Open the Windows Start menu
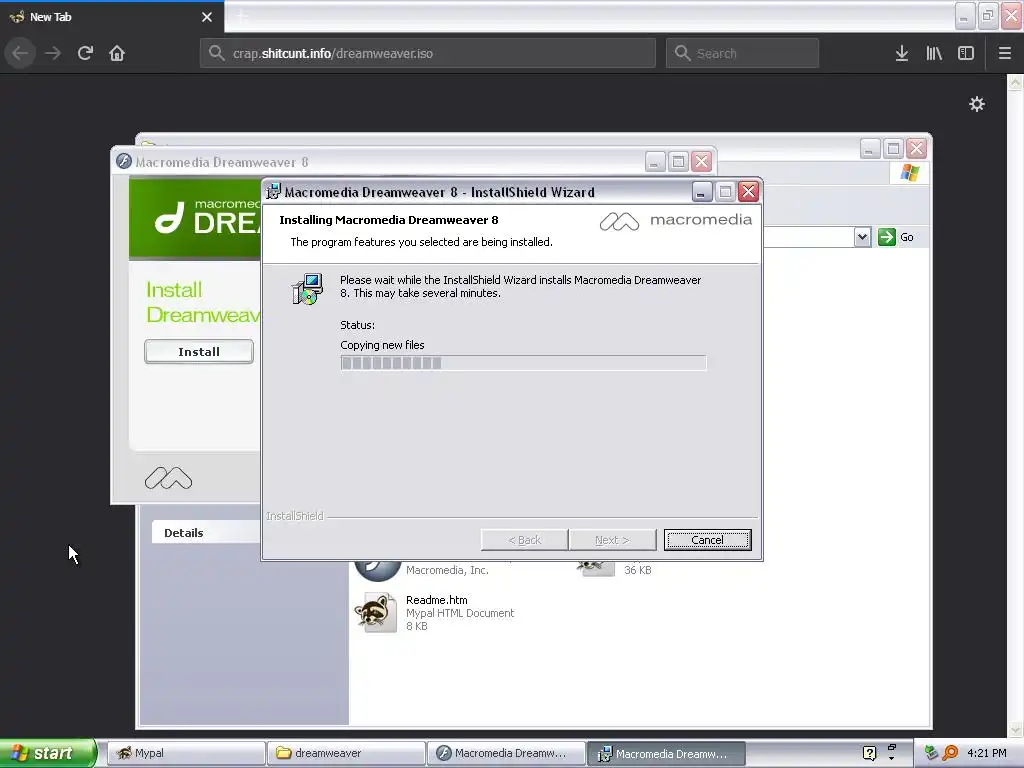Screen dimensions: 1024x768 (48, 753)
